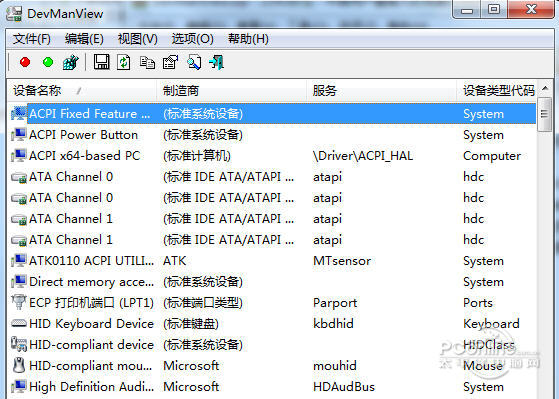Click the connect to remote computer toolbar icon

[x=71, y=62]
